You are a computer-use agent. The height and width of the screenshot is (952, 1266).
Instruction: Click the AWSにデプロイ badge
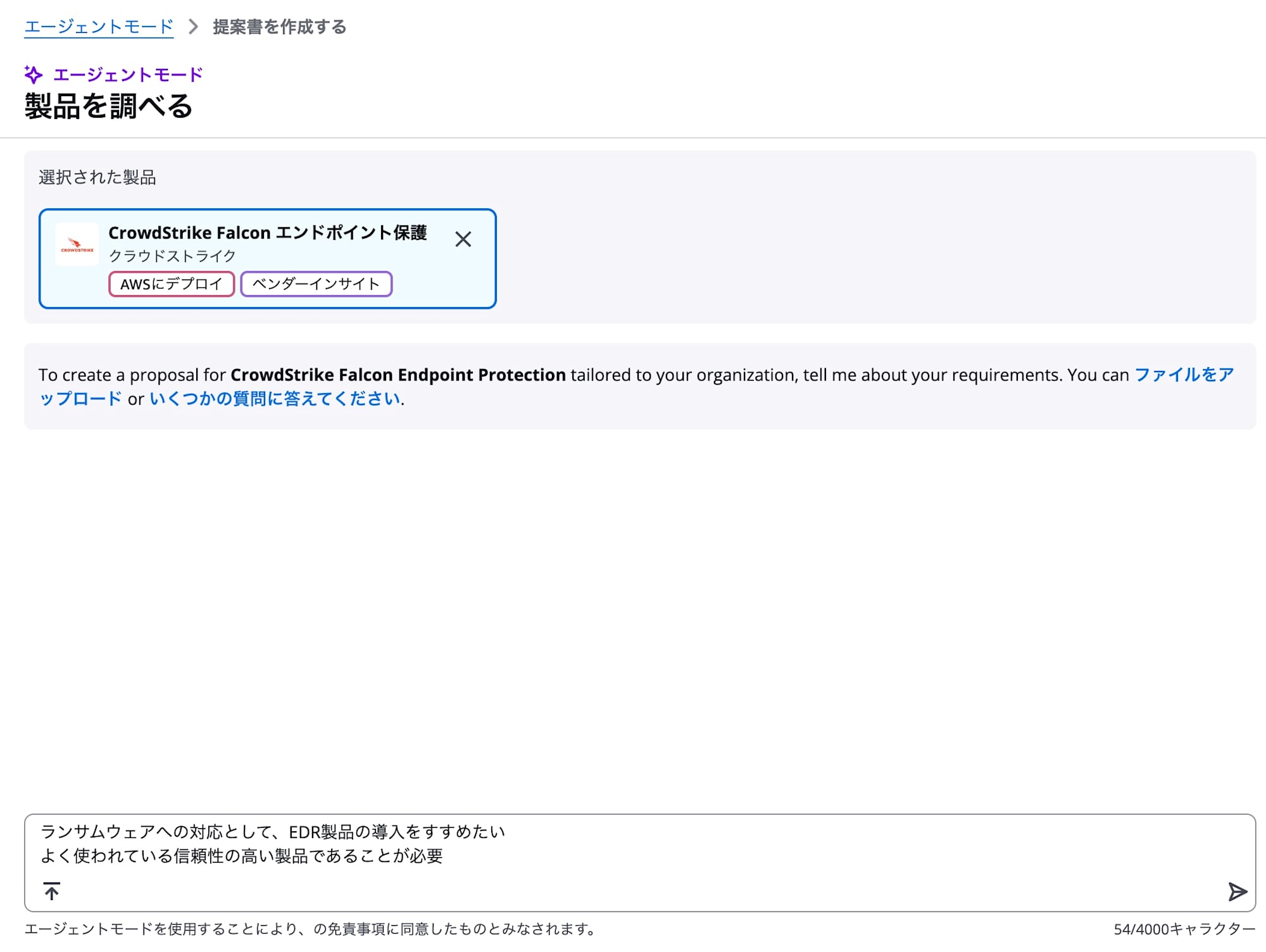click(172, 284)
